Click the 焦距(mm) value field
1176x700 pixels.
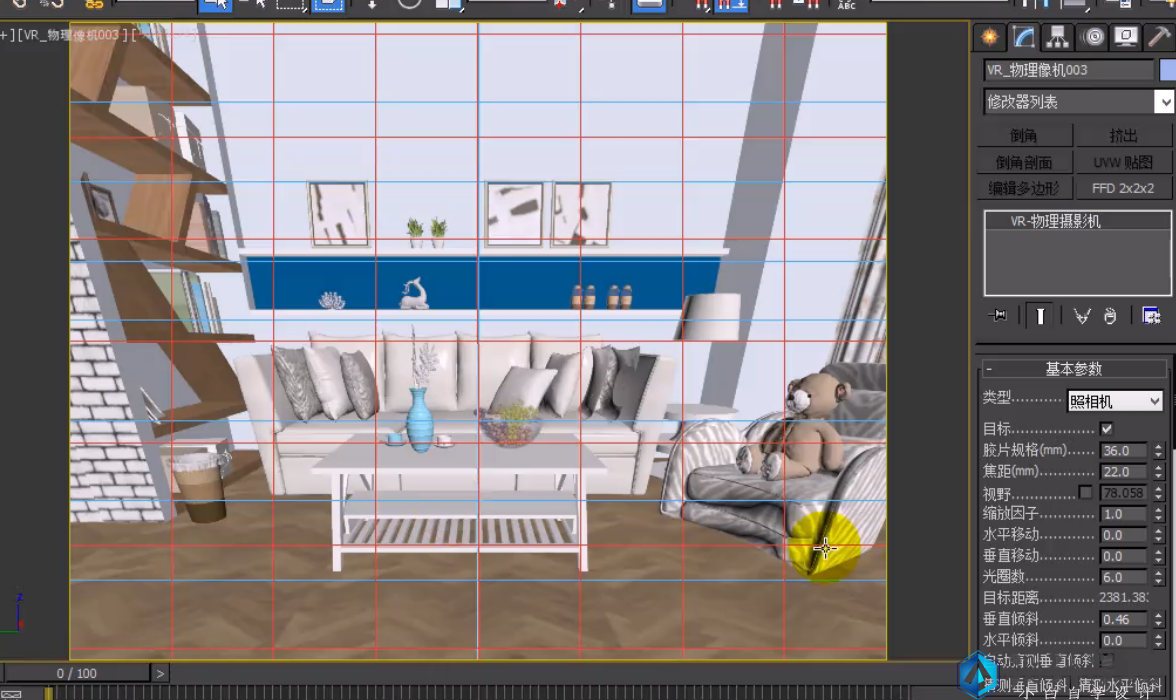point(1123,472)
